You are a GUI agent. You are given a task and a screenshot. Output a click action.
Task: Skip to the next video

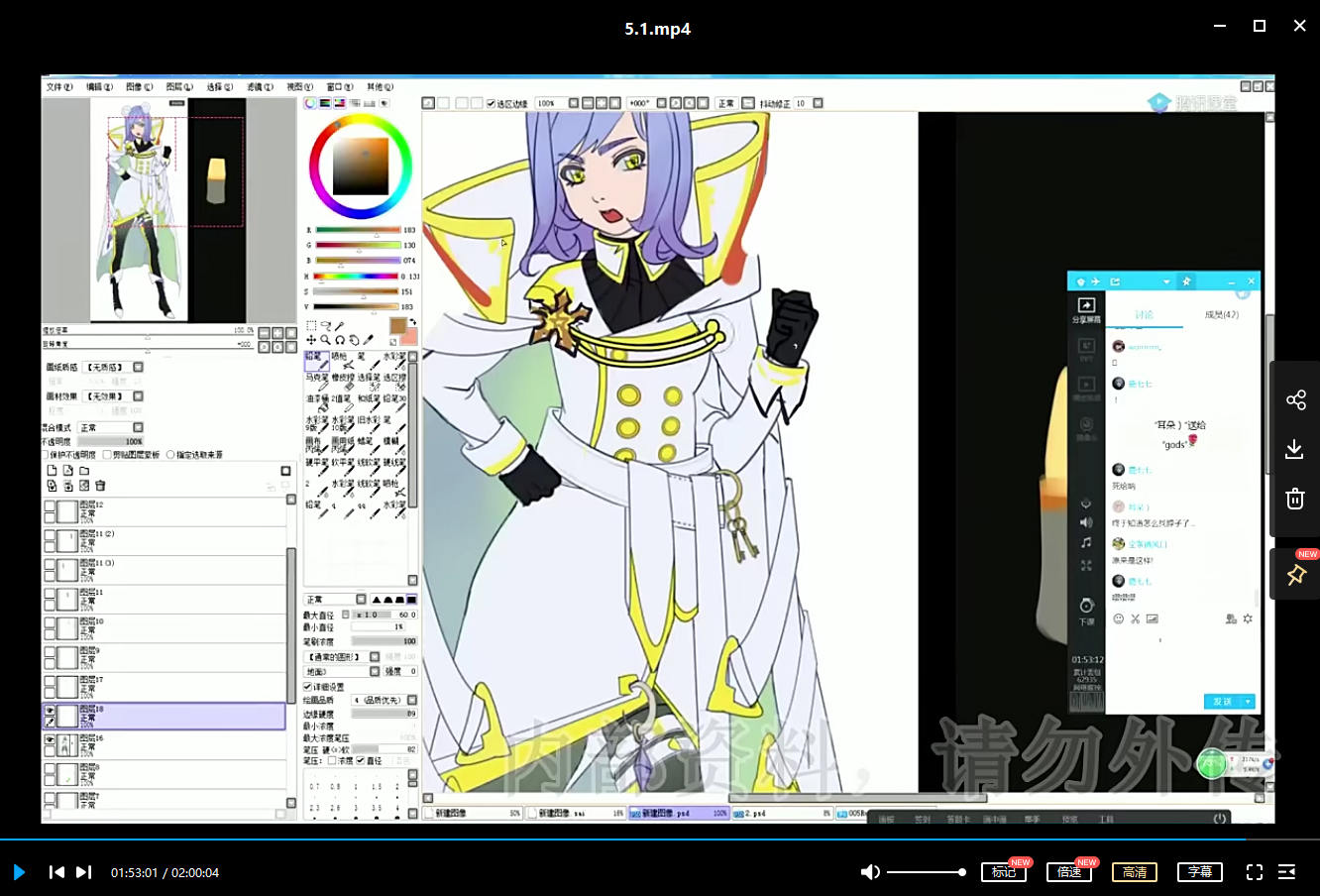(x=84, y=872)
